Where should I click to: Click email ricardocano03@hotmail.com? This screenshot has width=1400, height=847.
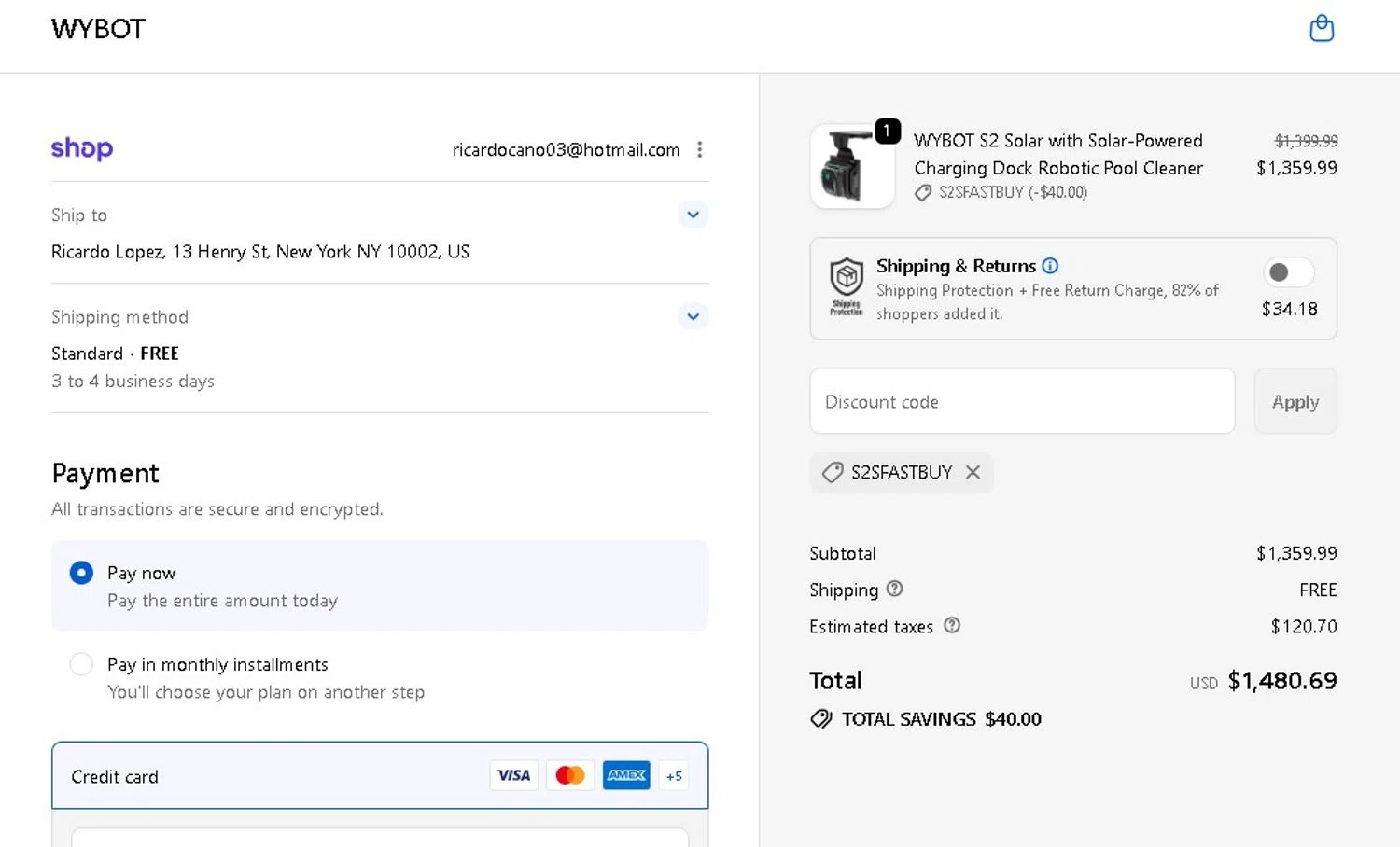pyautogui.click(x=566, y=149)
